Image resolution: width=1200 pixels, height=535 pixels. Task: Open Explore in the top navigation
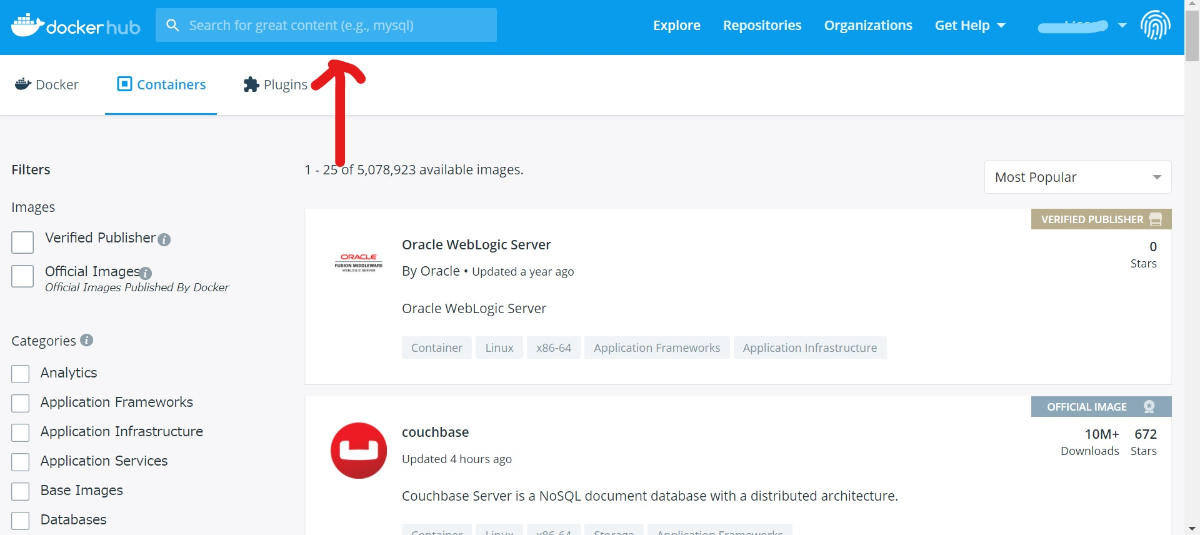click(677, 25)
